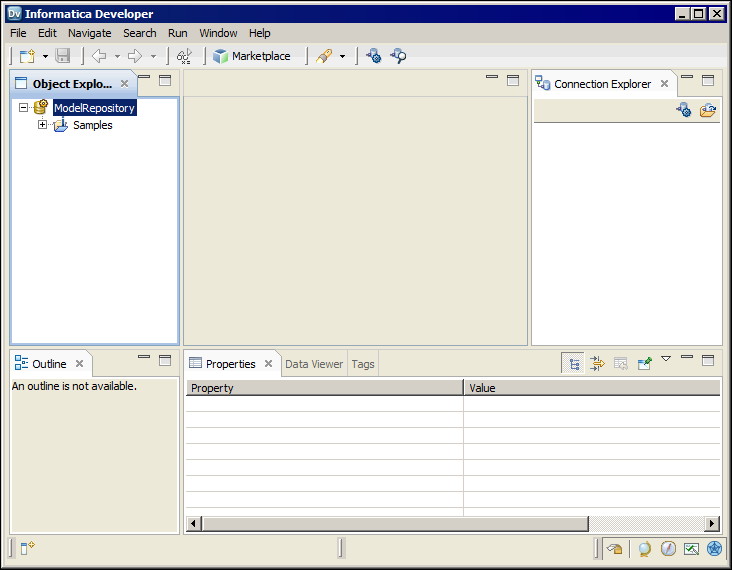Click the Properties scrollbar left arrow
The width and height of the screenshot is (732, 570).
click(193, 523)
